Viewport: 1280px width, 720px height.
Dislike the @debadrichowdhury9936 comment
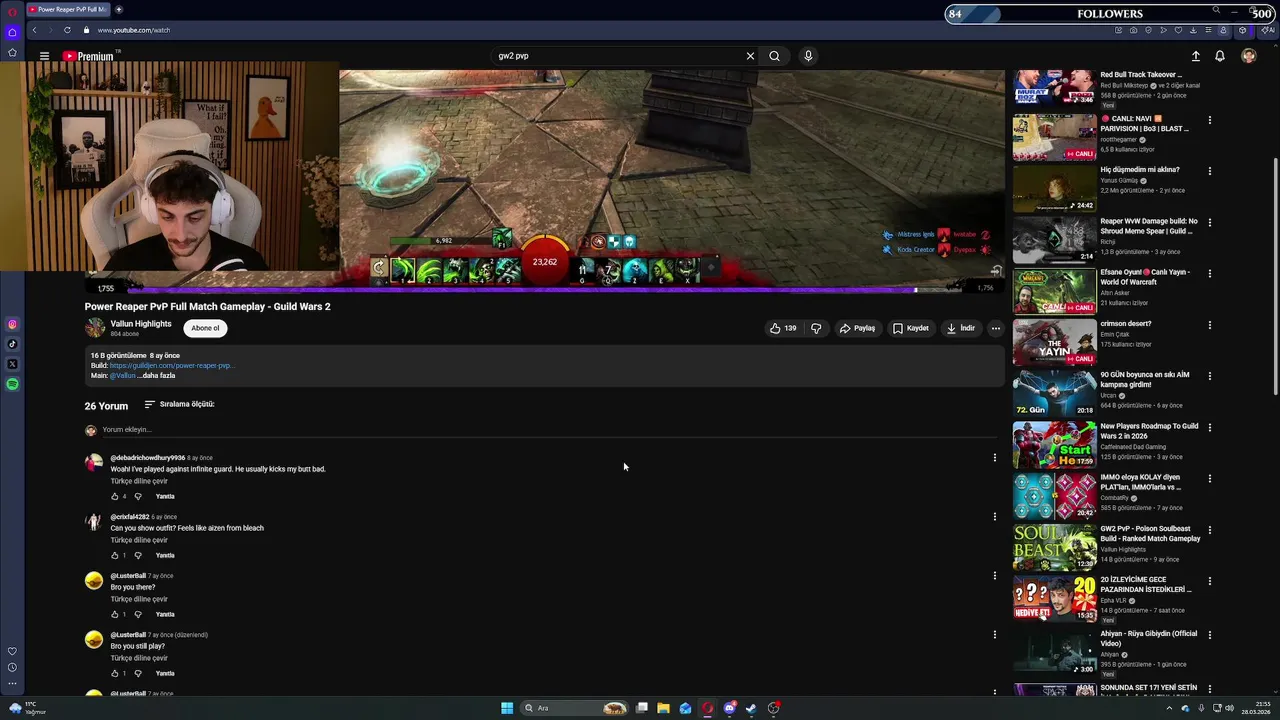(x=138, y=496)
